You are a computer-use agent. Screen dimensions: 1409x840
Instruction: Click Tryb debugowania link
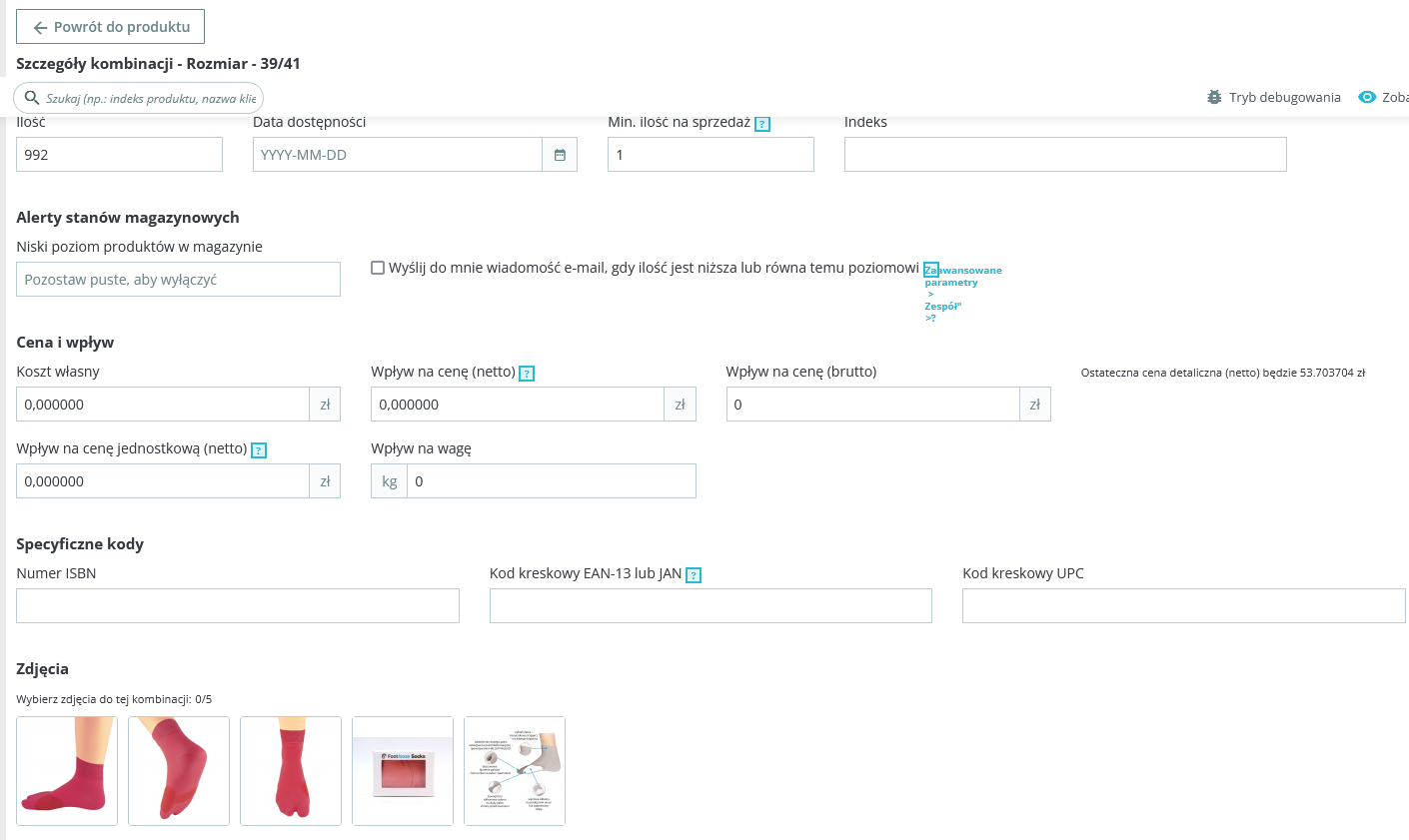coord(1284,97)
